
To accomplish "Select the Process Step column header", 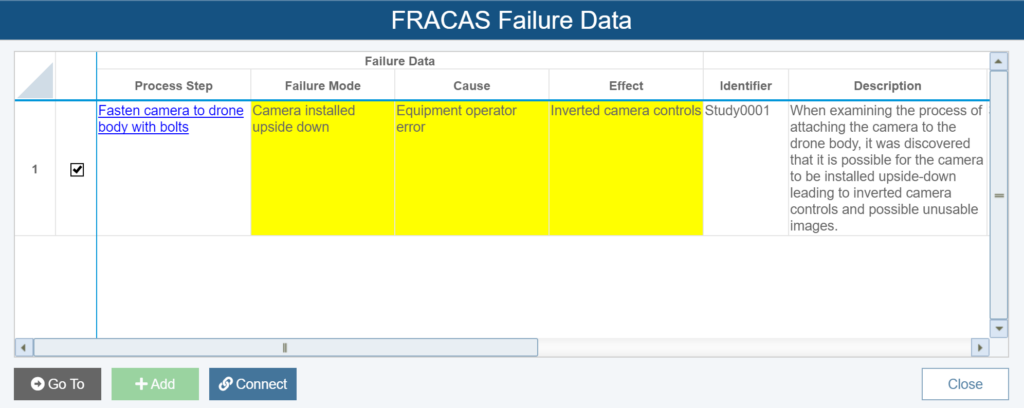I will pos(174,86).
